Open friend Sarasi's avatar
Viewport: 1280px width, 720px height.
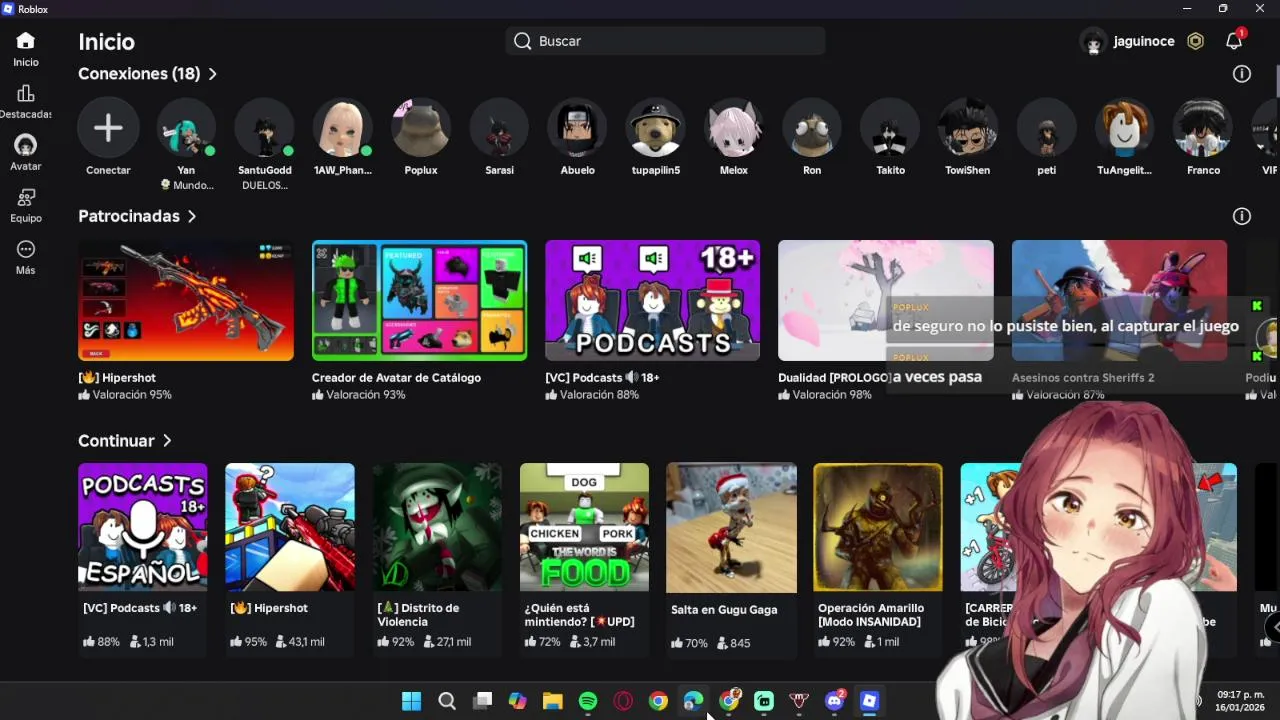[x=499, y=127]
